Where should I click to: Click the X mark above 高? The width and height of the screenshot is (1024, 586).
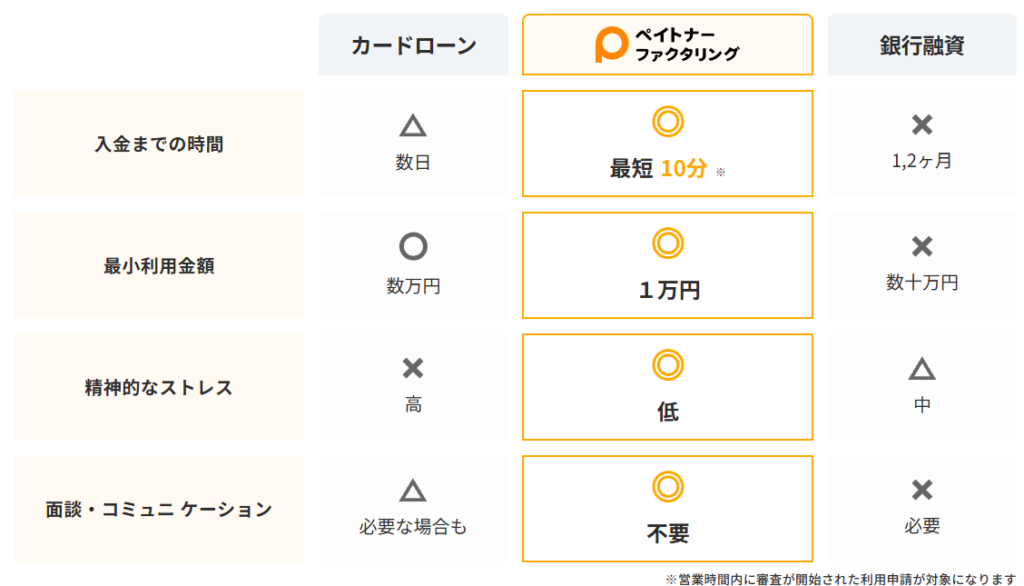pos(413,368)
